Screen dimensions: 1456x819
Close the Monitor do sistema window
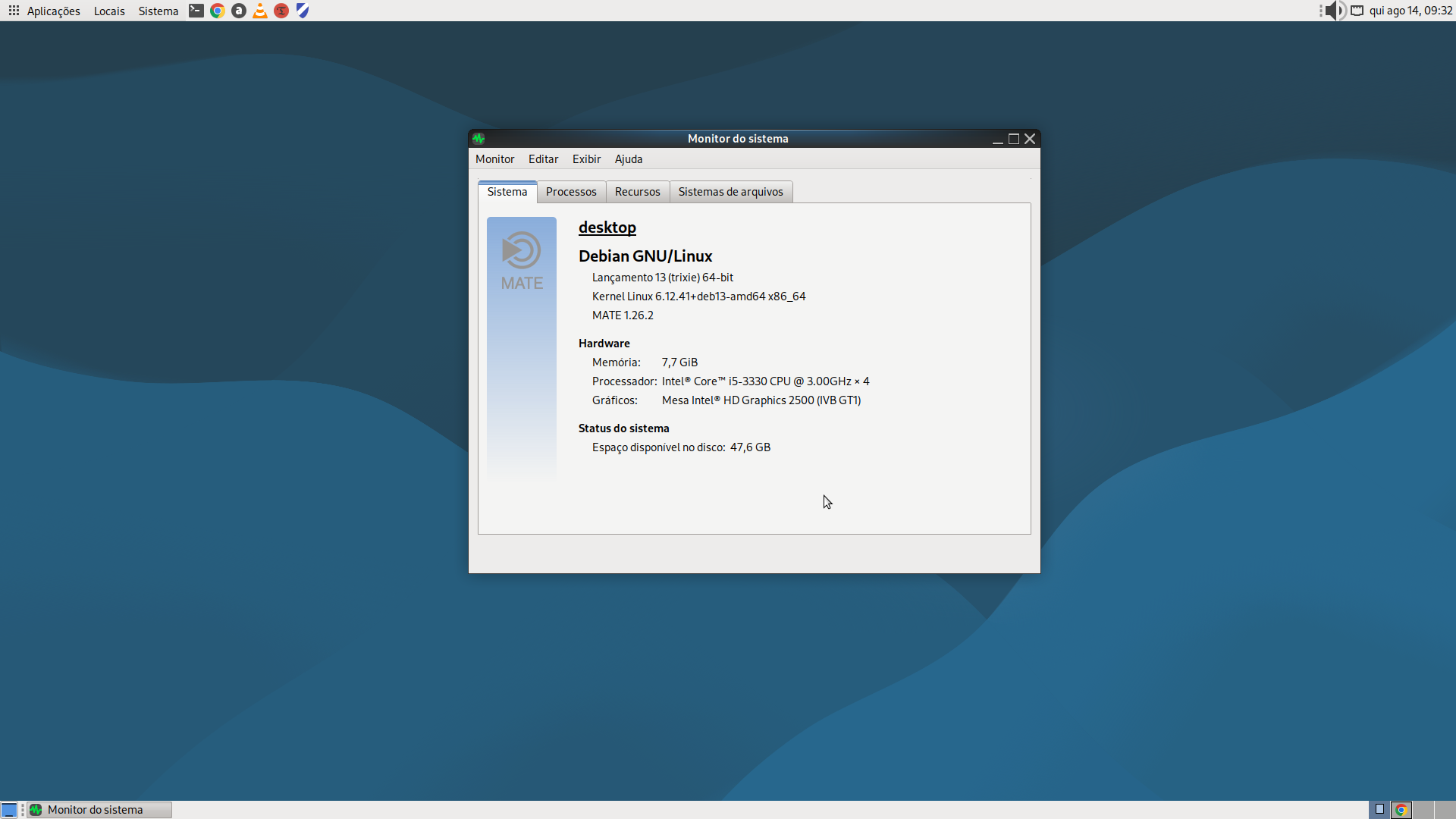tap(1030, 139)
